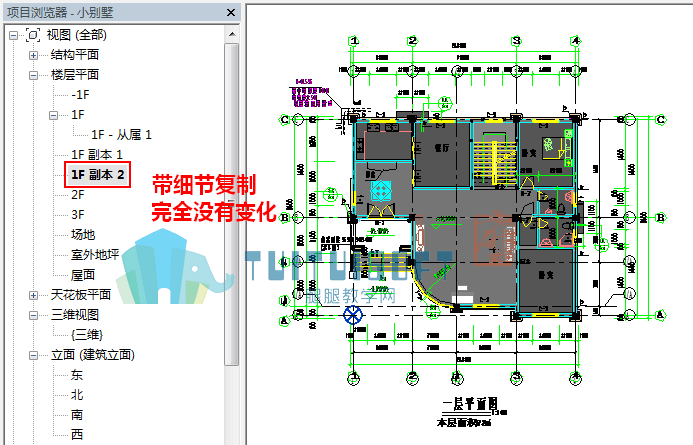This screenshot has height=445, width=693.
Task: Collapse the 1F view node
Action: point(53,115)
